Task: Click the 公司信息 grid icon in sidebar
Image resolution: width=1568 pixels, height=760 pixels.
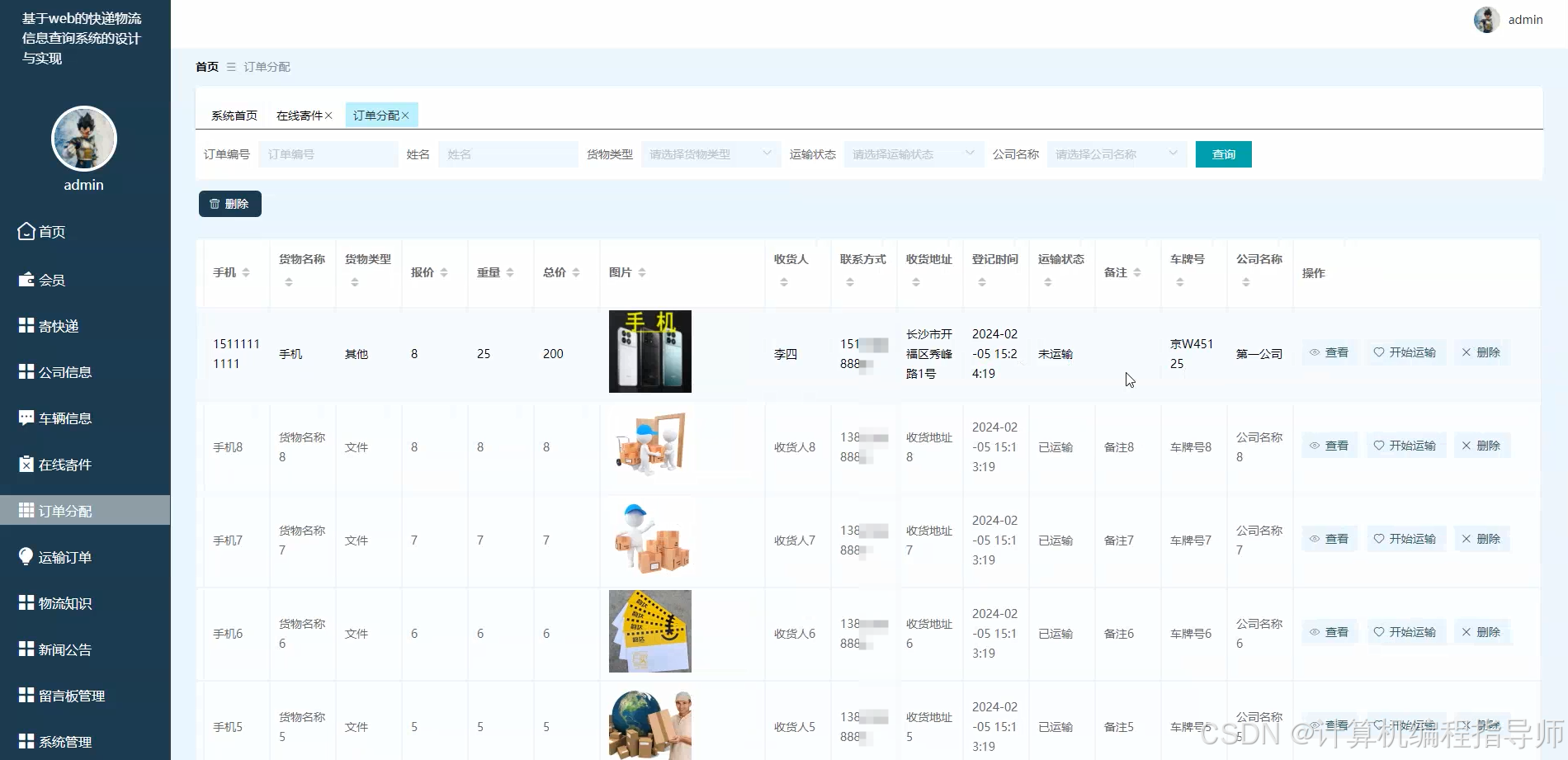Action: (26, 372)
